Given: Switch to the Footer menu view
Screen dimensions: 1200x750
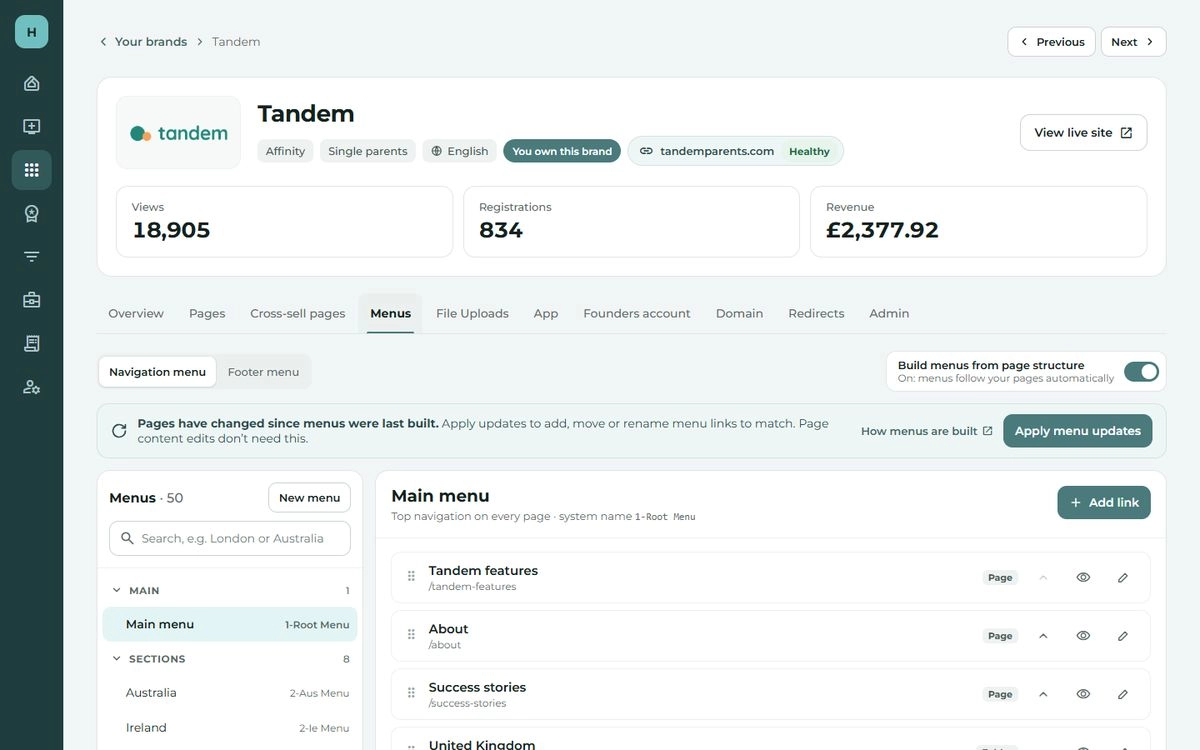Looking at the screenshot, I should click(x=263, y=372).
